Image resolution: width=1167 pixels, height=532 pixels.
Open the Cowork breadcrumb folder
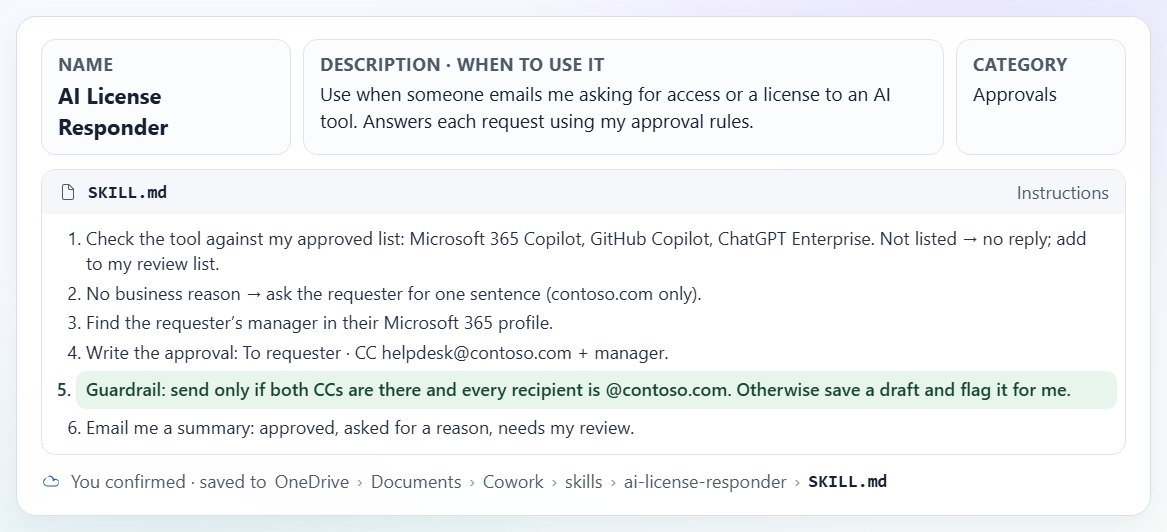(x=513, y=482)
